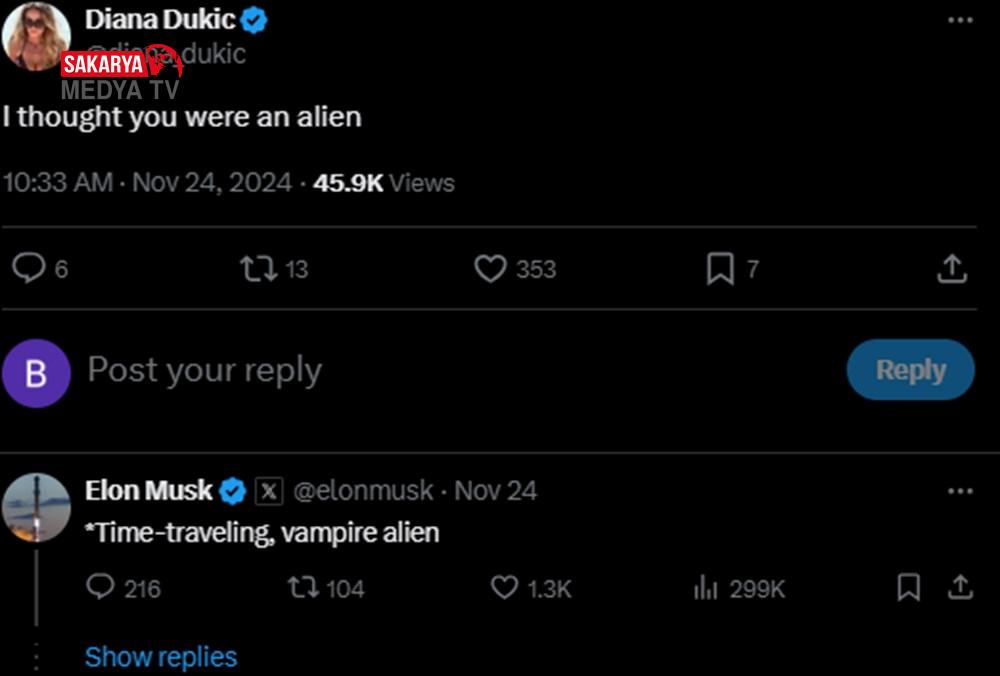Like Elon Musk's vampire alien reply
This screenshot has width=1000, height=676.
(x=505, y=588)
